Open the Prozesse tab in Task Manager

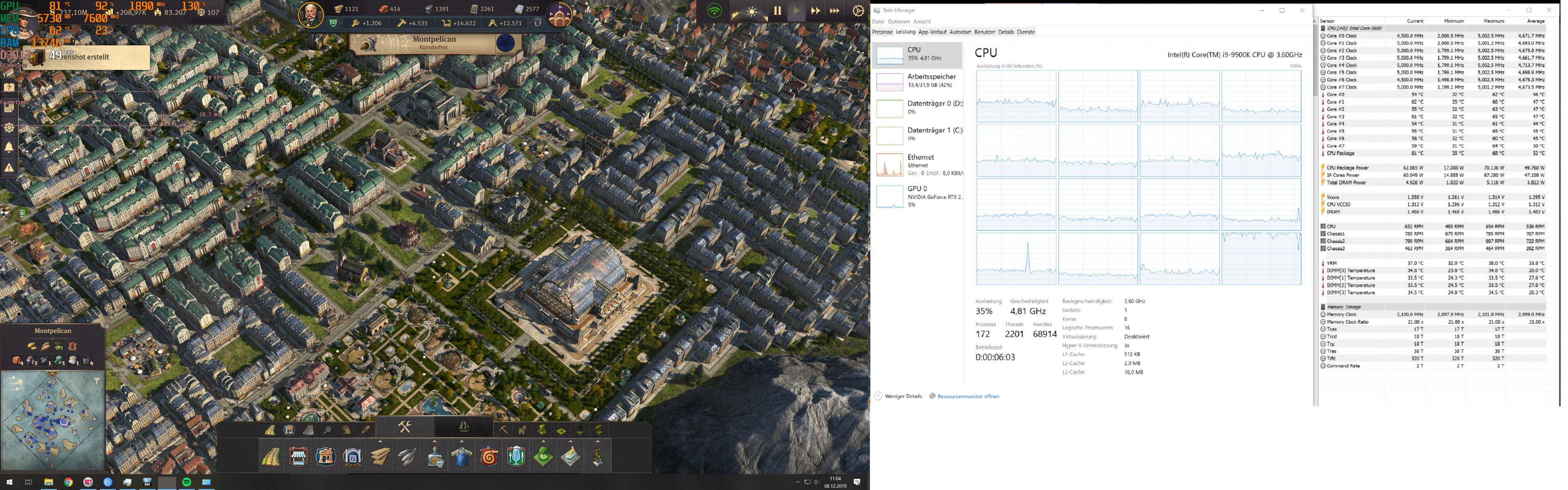click(882, 32)
